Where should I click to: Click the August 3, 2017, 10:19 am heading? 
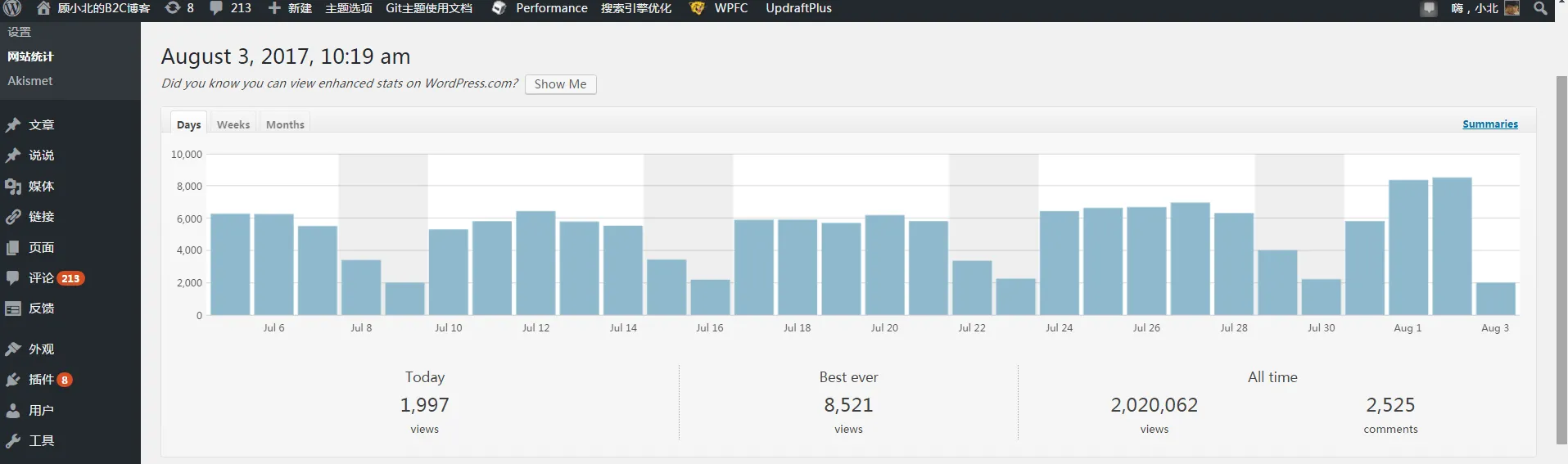[x=286, y=56]
